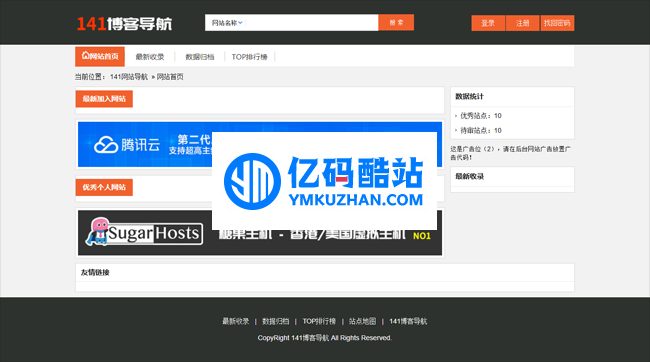This screenshot has height=362, width=650.
Task: Click the 待审站点: 10 statistic
Action: coord(480,131)
